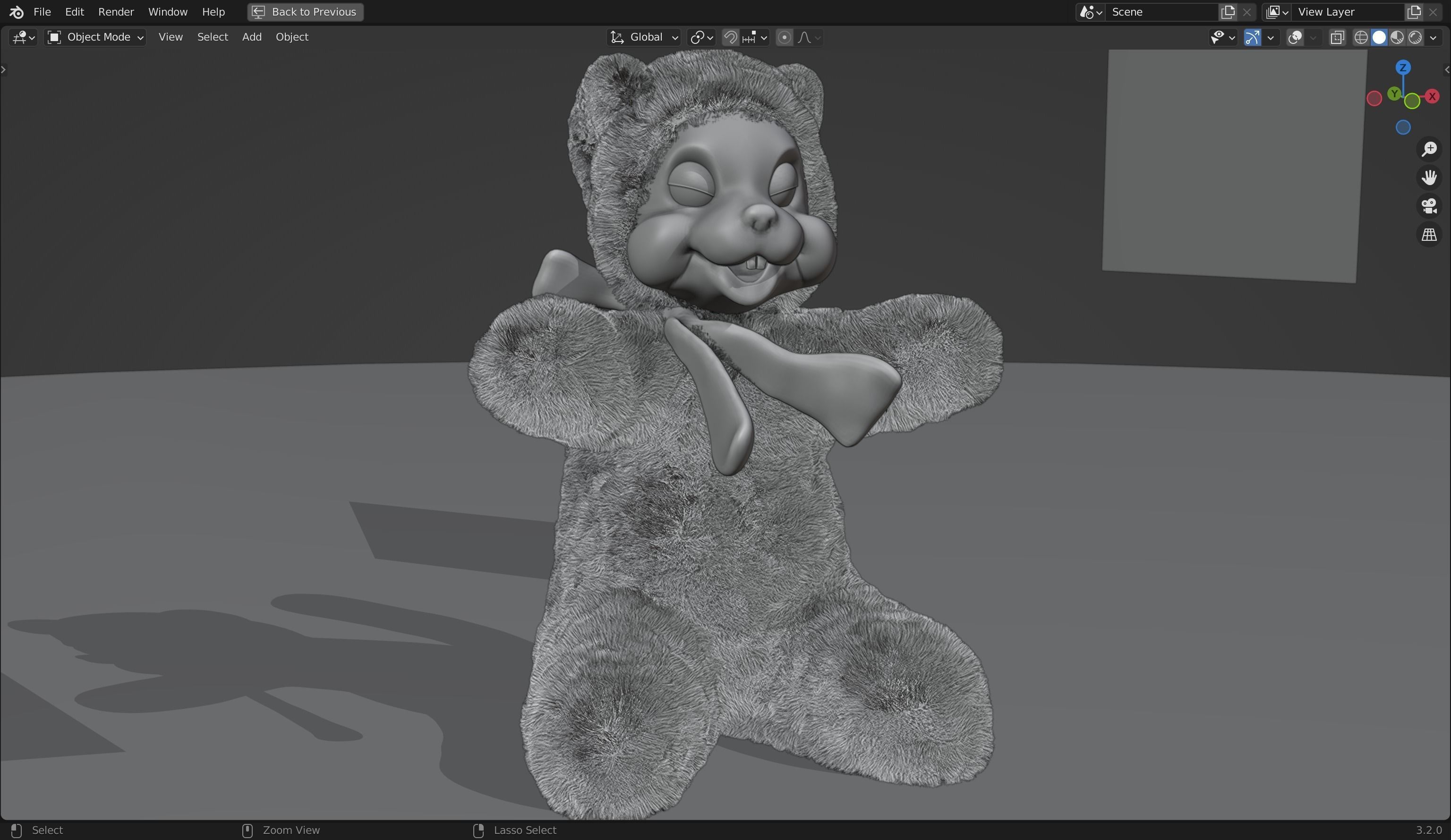
Task: Open the Object Mode dropdown
Action: [95, 37]
